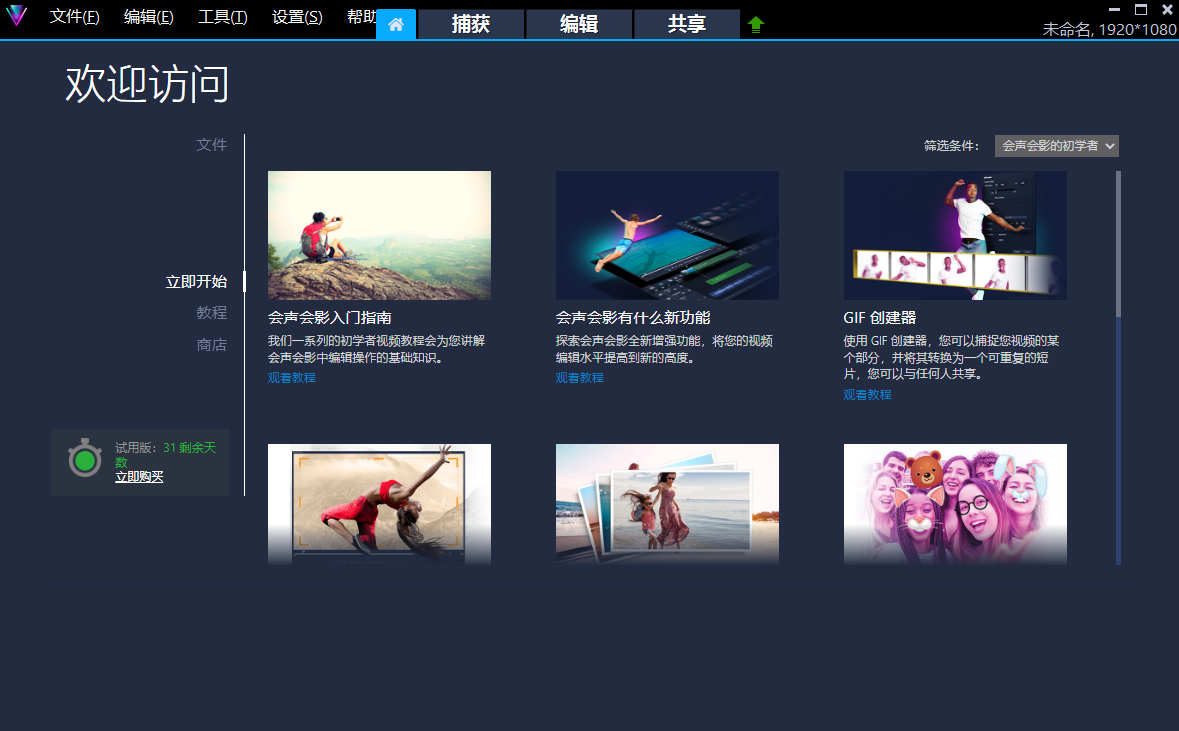Click the GIF 创建器 card thumbnail
Screen dimensions: 1179x731
pyautogui.click(x=955, y=235)
